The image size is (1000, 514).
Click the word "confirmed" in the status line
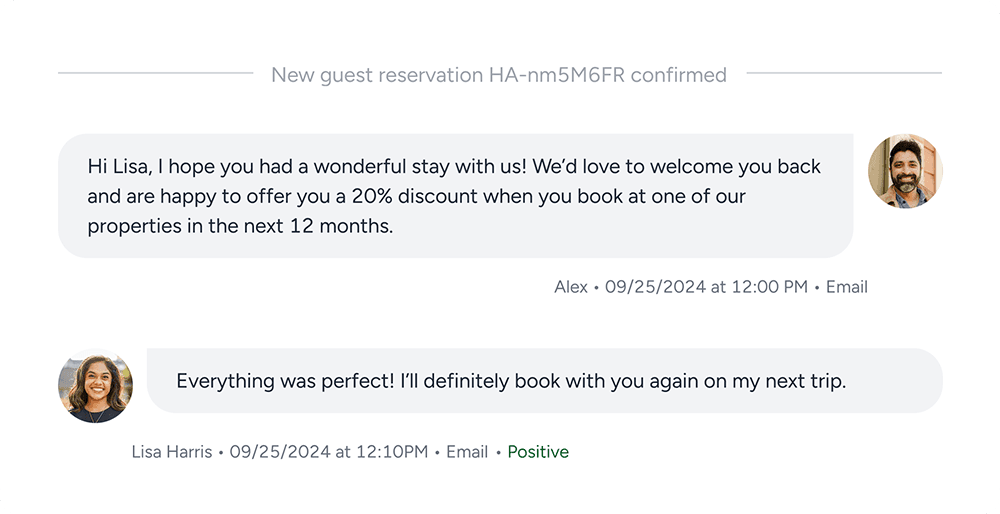pos(679,75)
